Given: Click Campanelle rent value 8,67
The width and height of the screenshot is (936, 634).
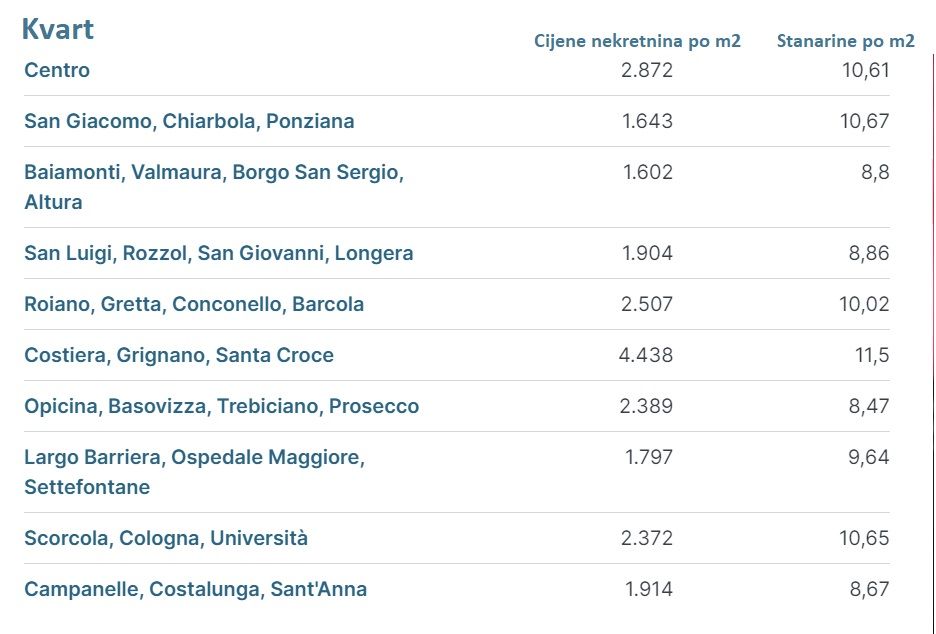Looking at the screenshot, I should coord(868,589).
